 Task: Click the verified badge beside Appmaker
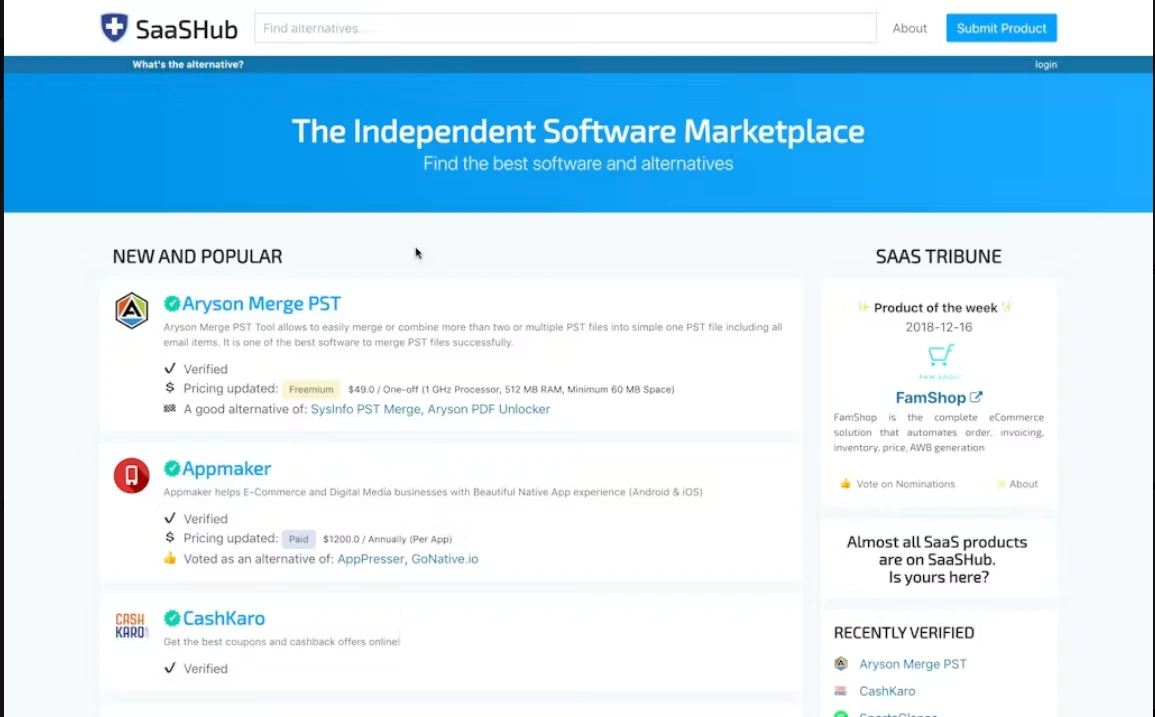click(x=172, y=469)
